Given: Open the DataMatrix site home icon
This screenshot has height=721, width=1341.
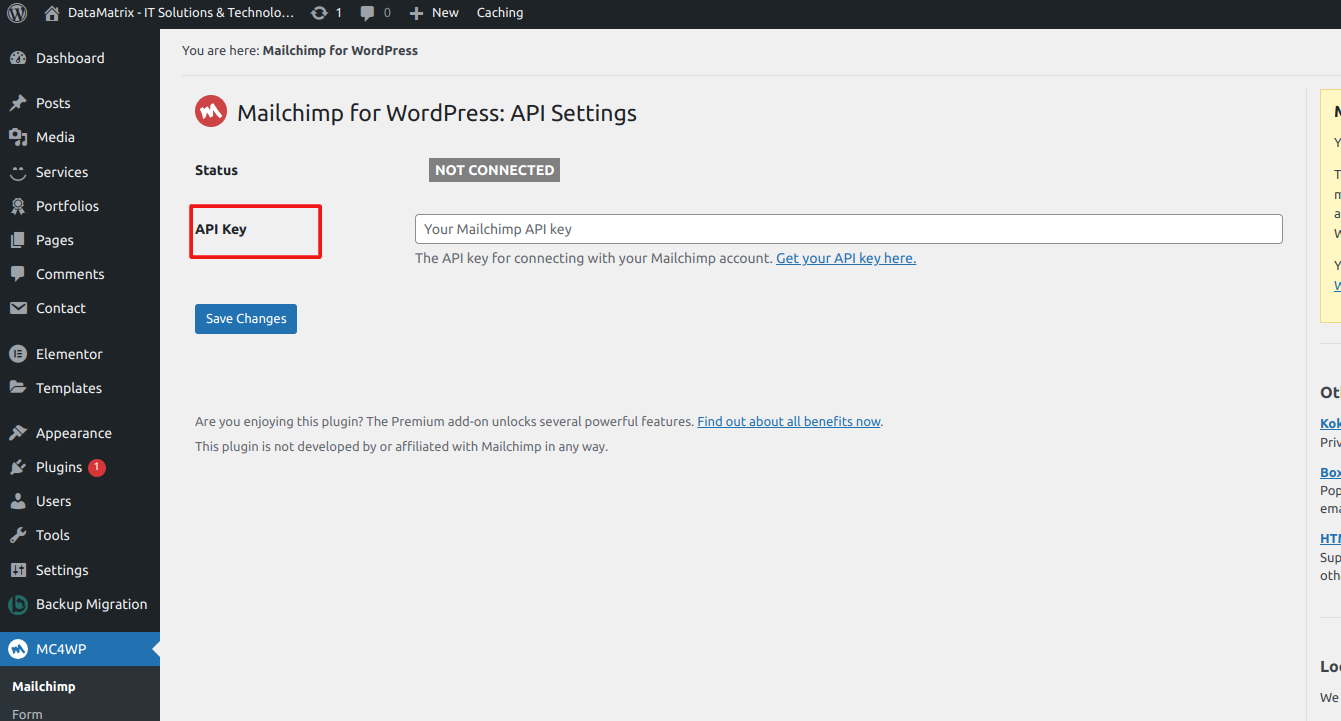Looking at the screenshot, I should click(52, 13).
